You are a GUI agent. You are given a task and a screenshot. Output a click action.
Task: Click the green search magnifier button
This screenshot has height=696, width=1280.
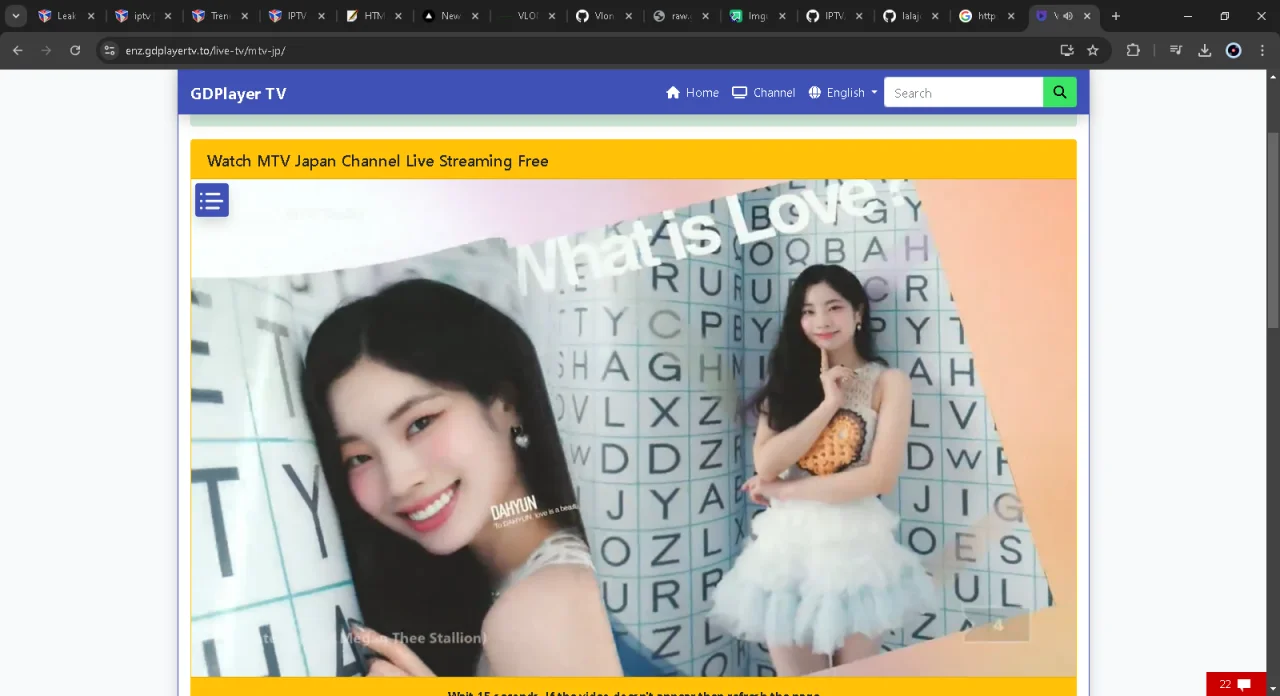coord(1060,92)
